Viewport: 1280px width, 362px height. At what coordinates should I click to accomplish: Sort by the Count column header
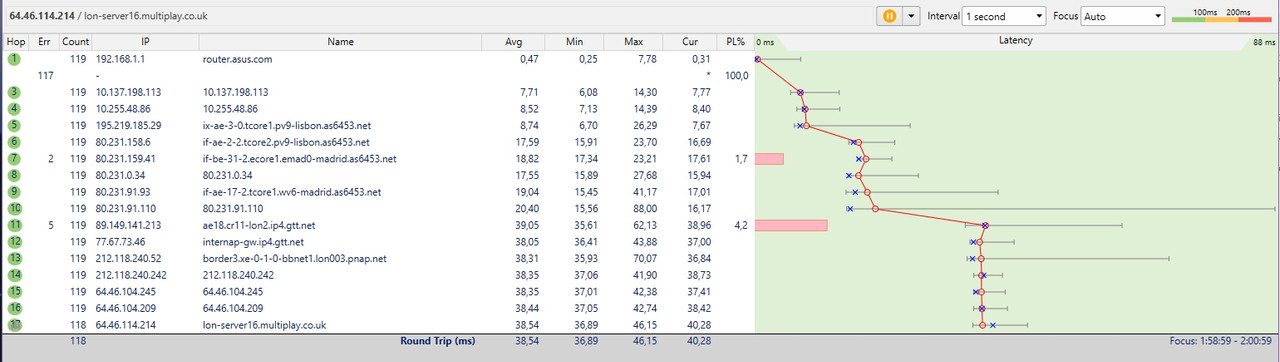75,42
